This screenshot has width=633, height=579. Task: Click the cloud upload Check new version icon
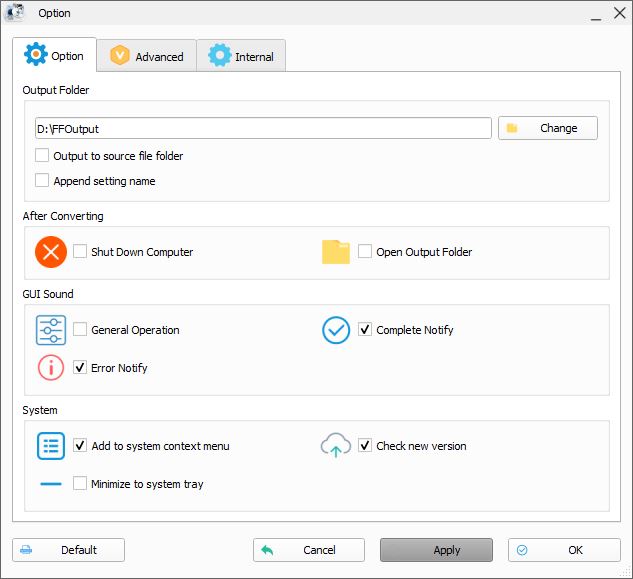pyautogui.click(x=336, y=445)
